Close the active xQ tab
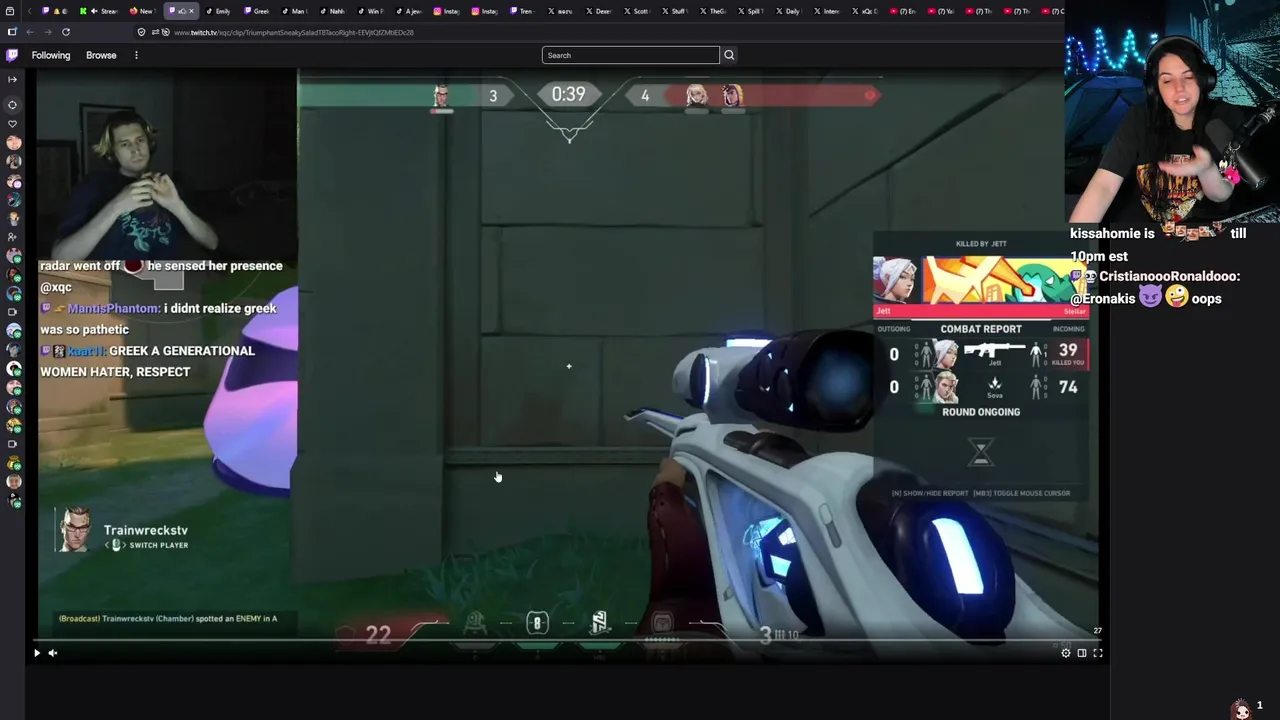The image size is (1280, 720). [191, 11]
